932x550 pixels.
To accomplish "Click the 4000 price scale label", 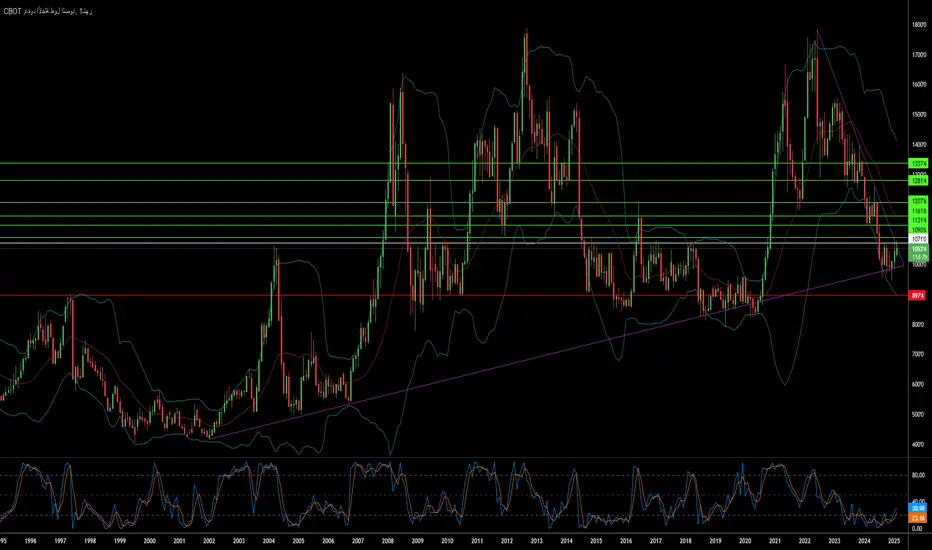I will click(919, 444).
